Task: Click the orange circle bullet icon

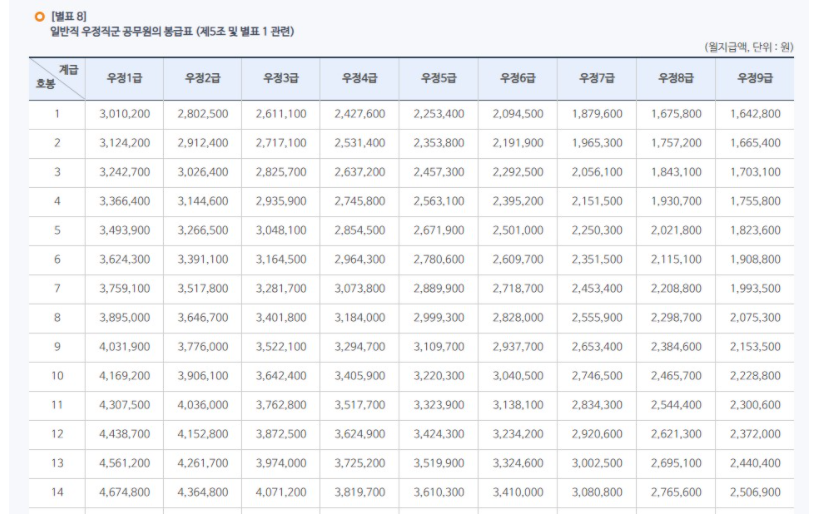Action: click(x=39, y=17)
